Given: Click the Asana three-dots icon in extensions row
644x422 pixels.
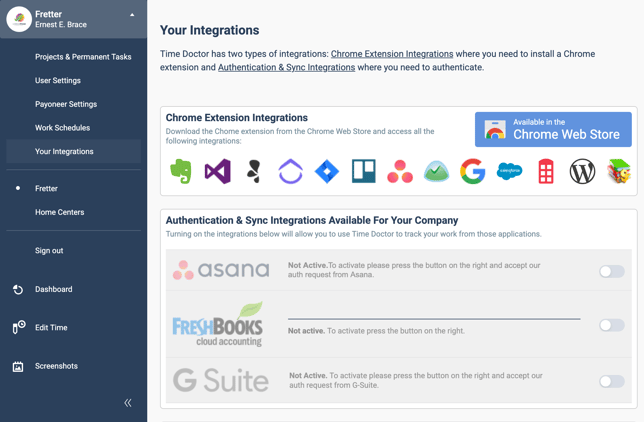Looking at the screenshot, I should coord(400,171).
